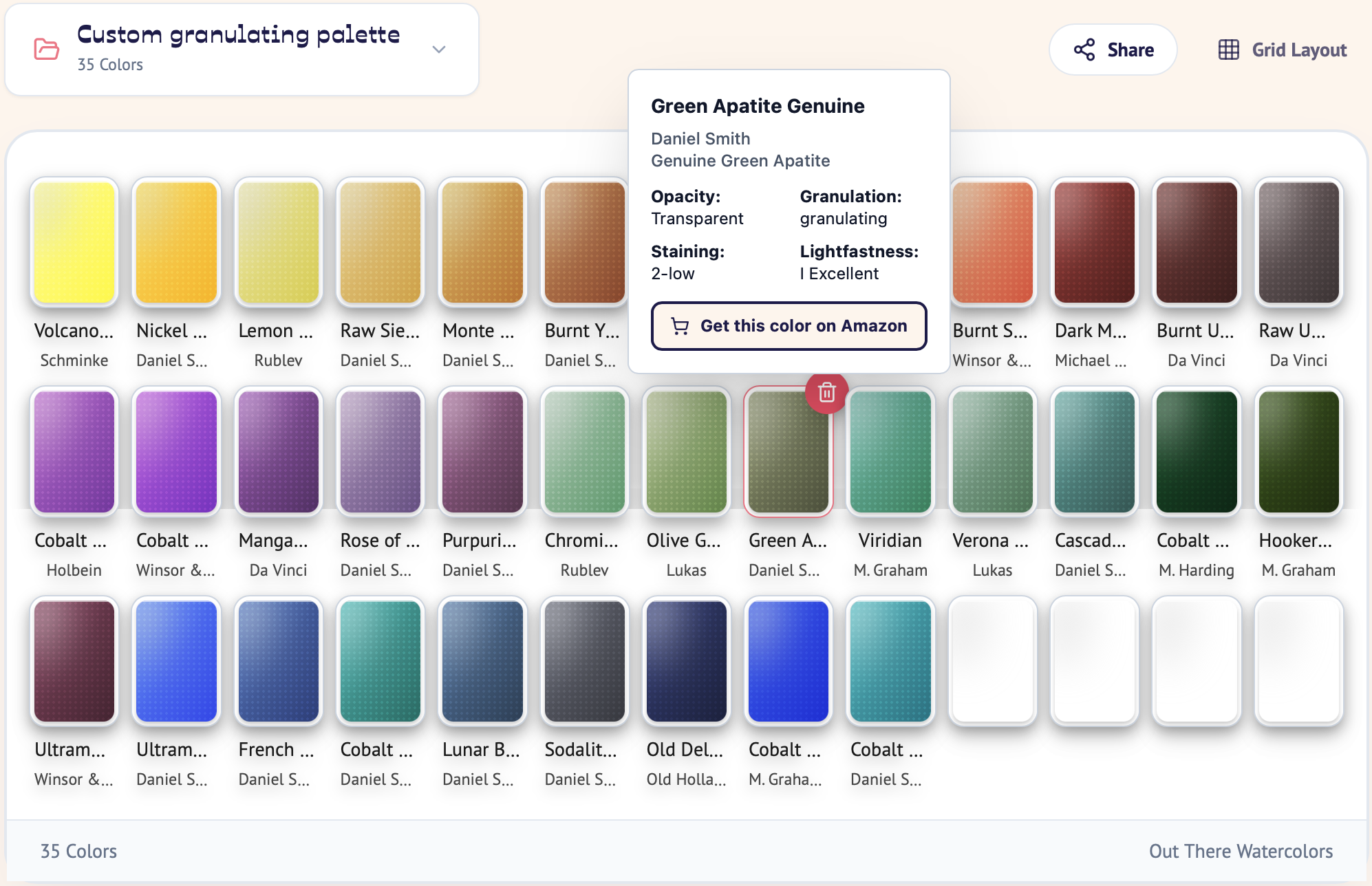Select the Burnt U... Da Vinci swatch

pyautogui.click(x=1197, y=242)
